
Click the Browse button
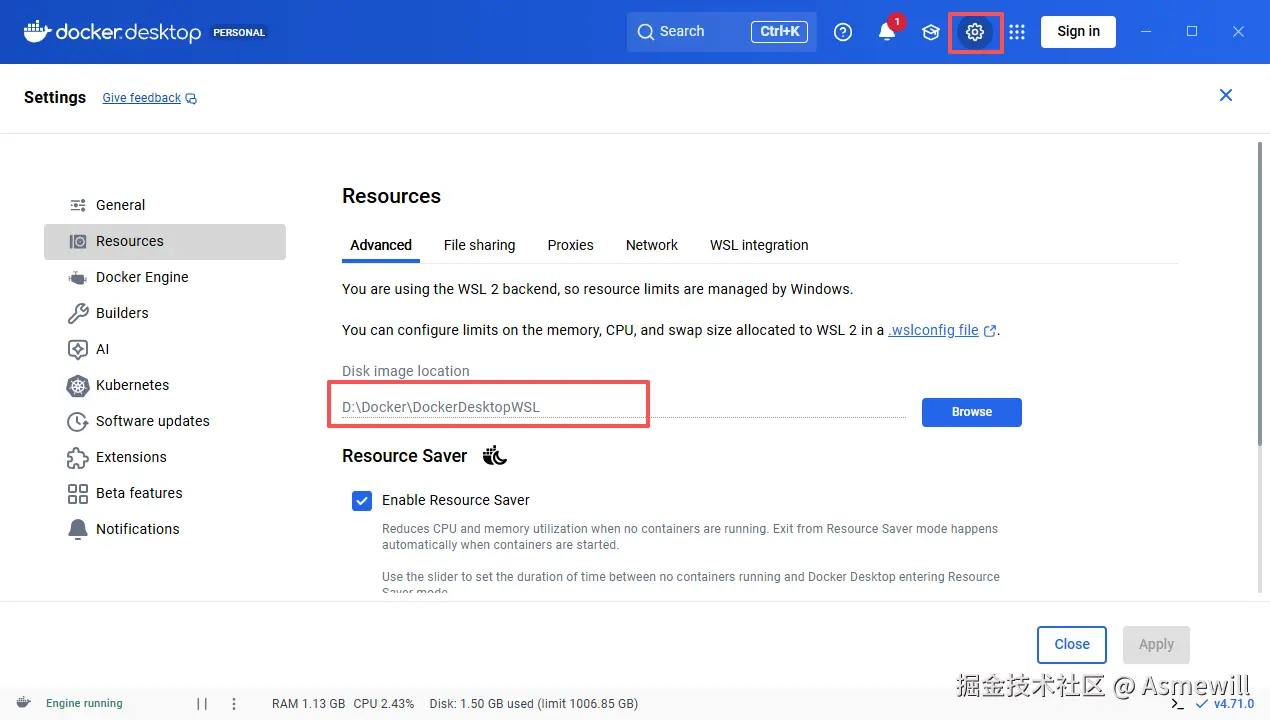[x=972, y=412]
